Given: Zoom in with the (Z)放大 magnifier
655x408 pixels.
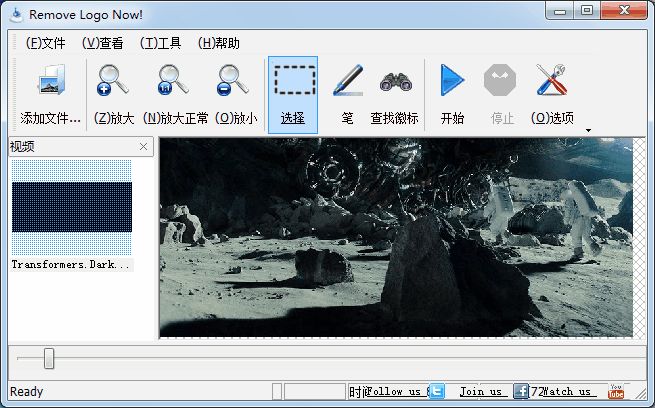Looking at the screenshot, I should [114, 95].
